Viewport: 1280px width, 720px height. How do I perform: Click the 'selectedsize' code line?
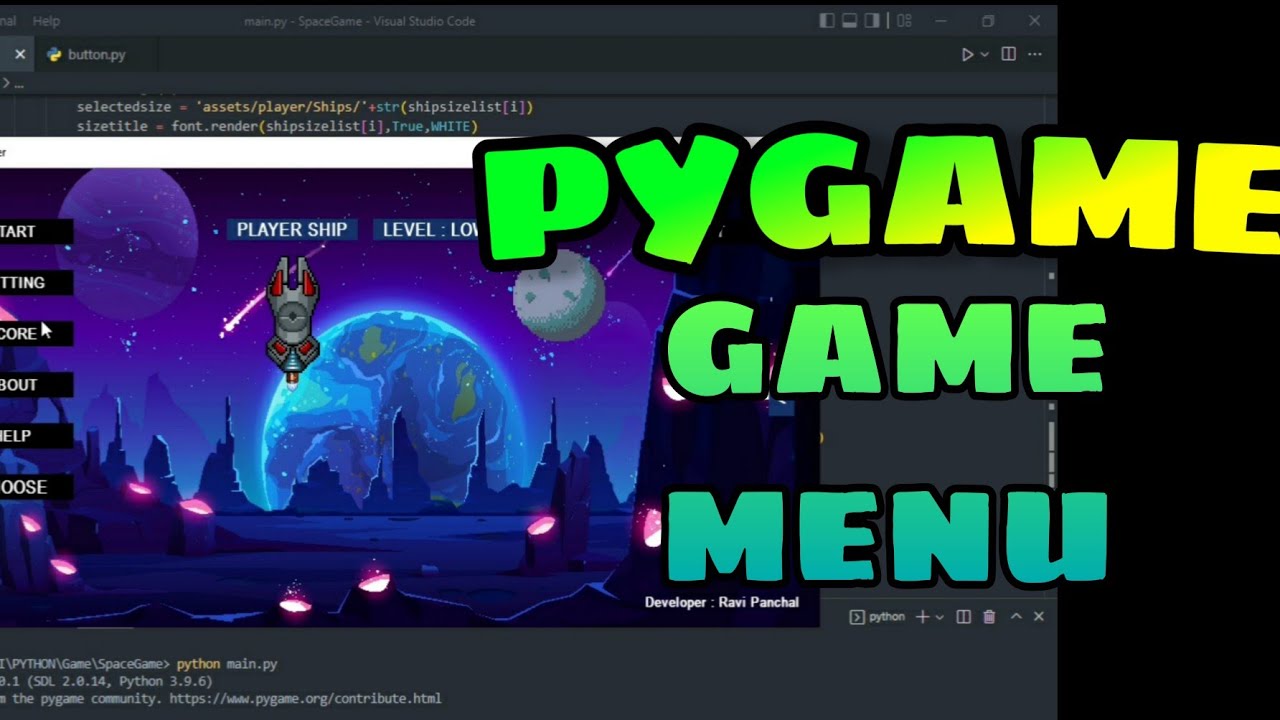[305, 107]
